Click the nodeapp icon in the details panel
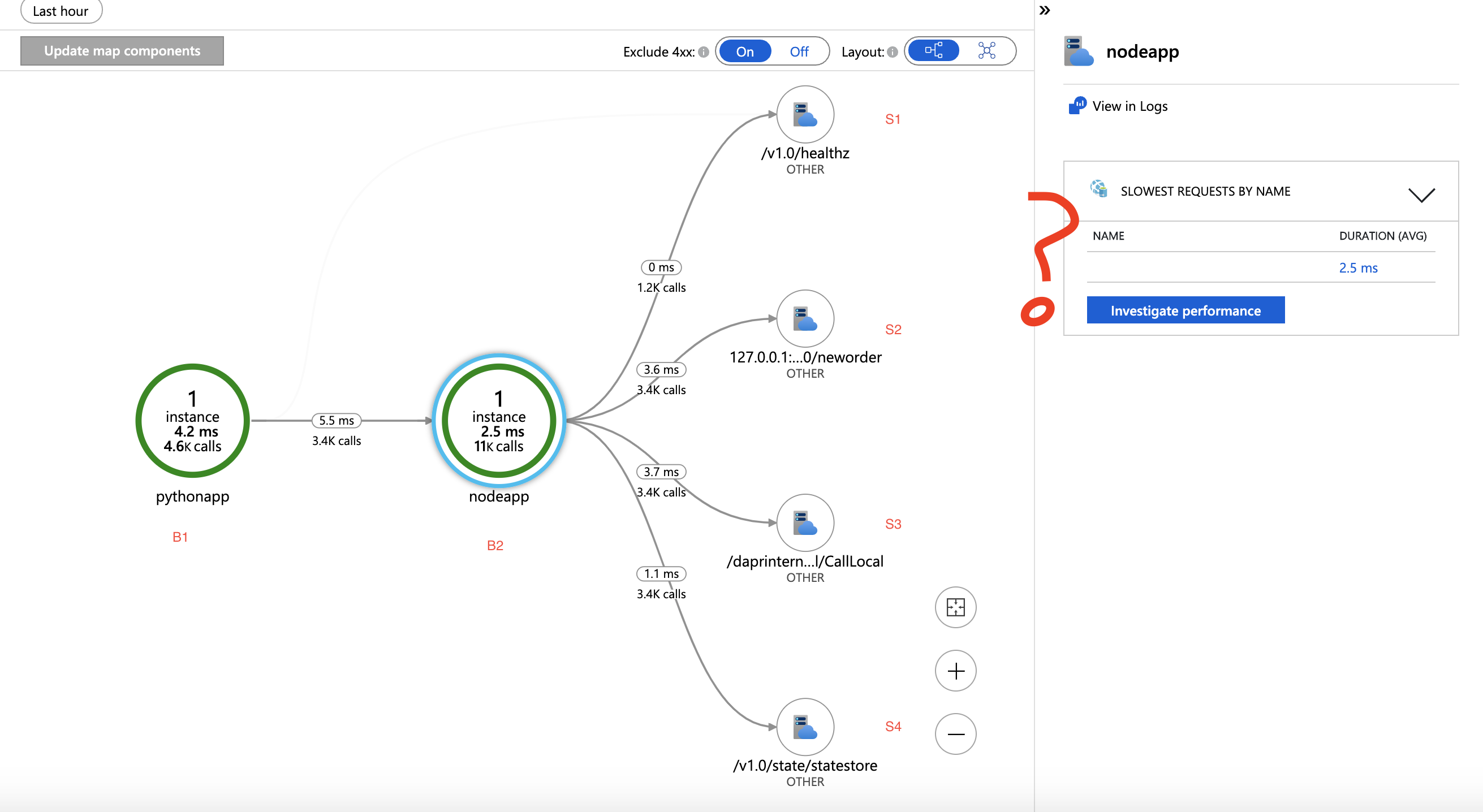The image size is (1483, 812). click(x=1079, y=52)
